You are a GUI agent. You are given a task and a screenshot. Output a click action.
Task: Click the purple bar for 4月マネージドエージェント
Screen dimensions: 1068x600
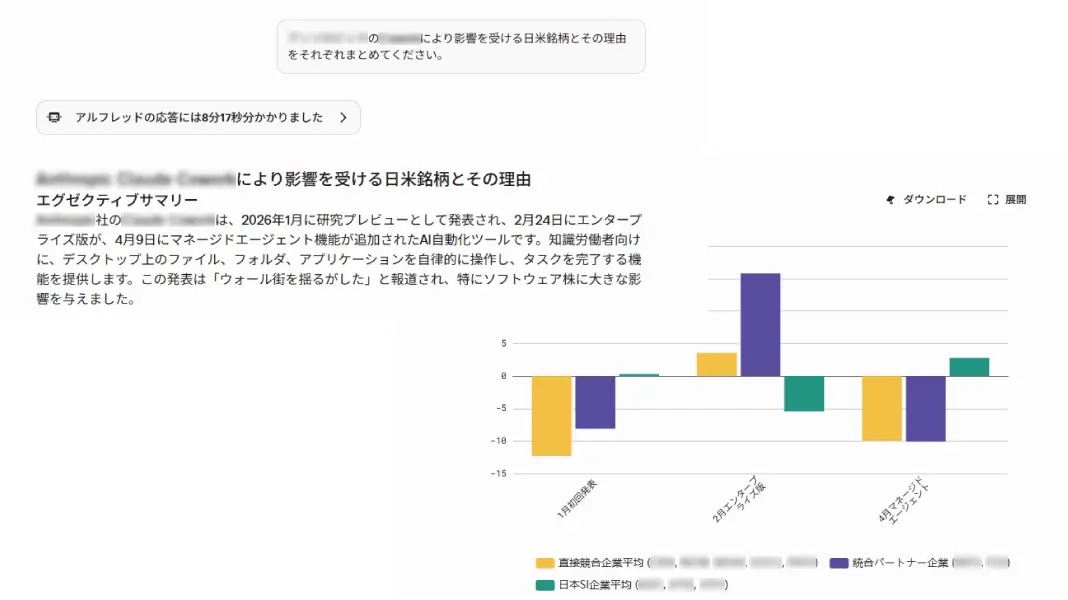(x=926, y=409)
